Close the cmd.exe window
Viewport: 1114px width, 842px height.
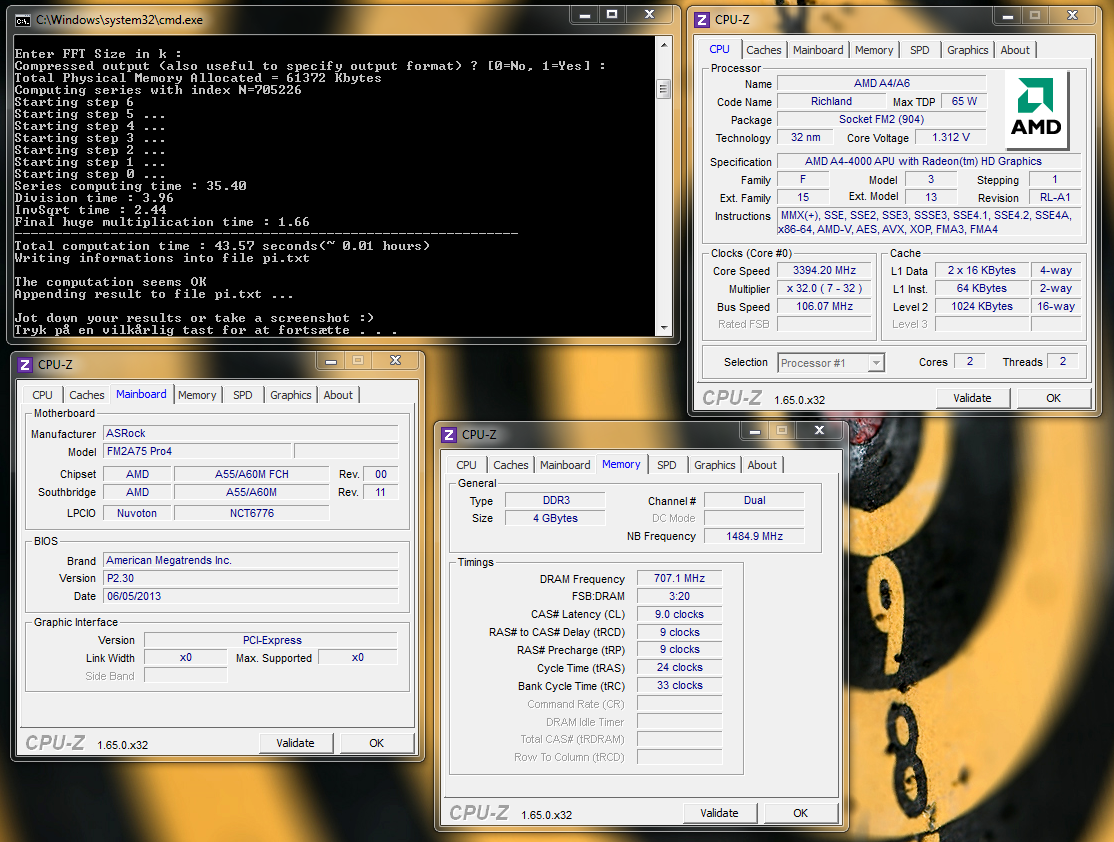click(x=649, y=15)
